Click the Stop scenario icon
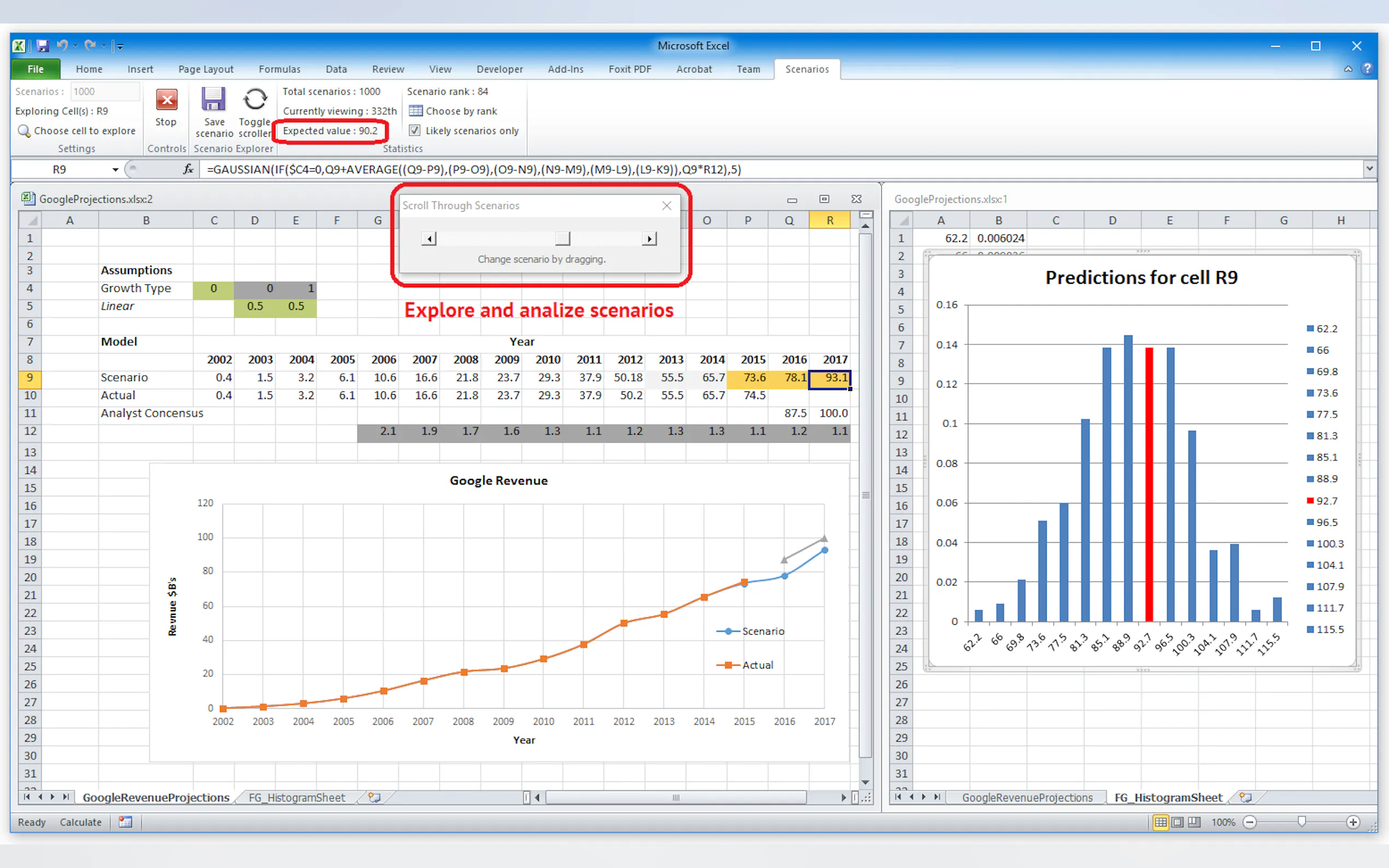This screenshot has height=868, width=1389. pyautogui.click(x=166, y=101)
